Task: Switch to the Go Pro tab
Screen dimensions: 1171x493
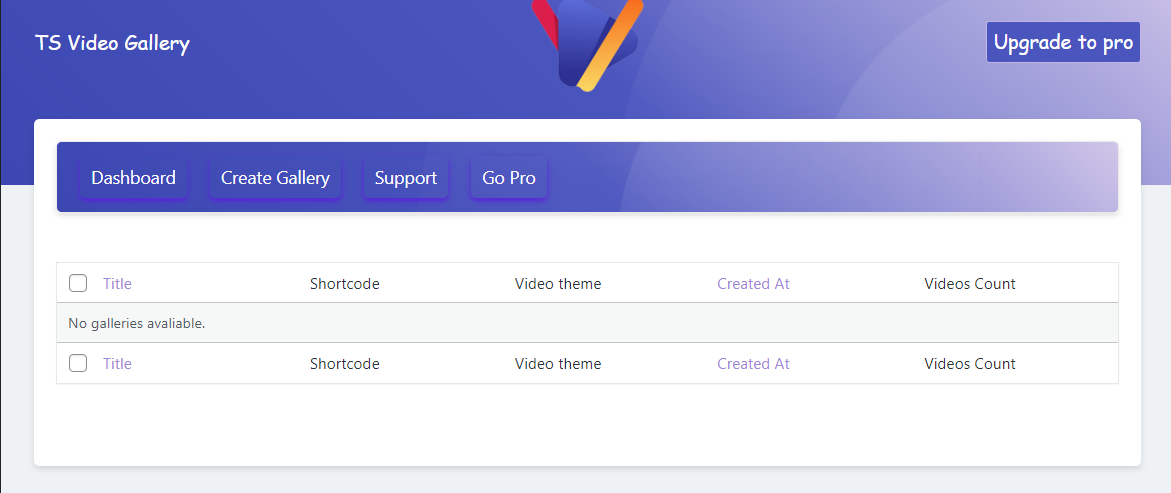Action: tap(509, 178)
